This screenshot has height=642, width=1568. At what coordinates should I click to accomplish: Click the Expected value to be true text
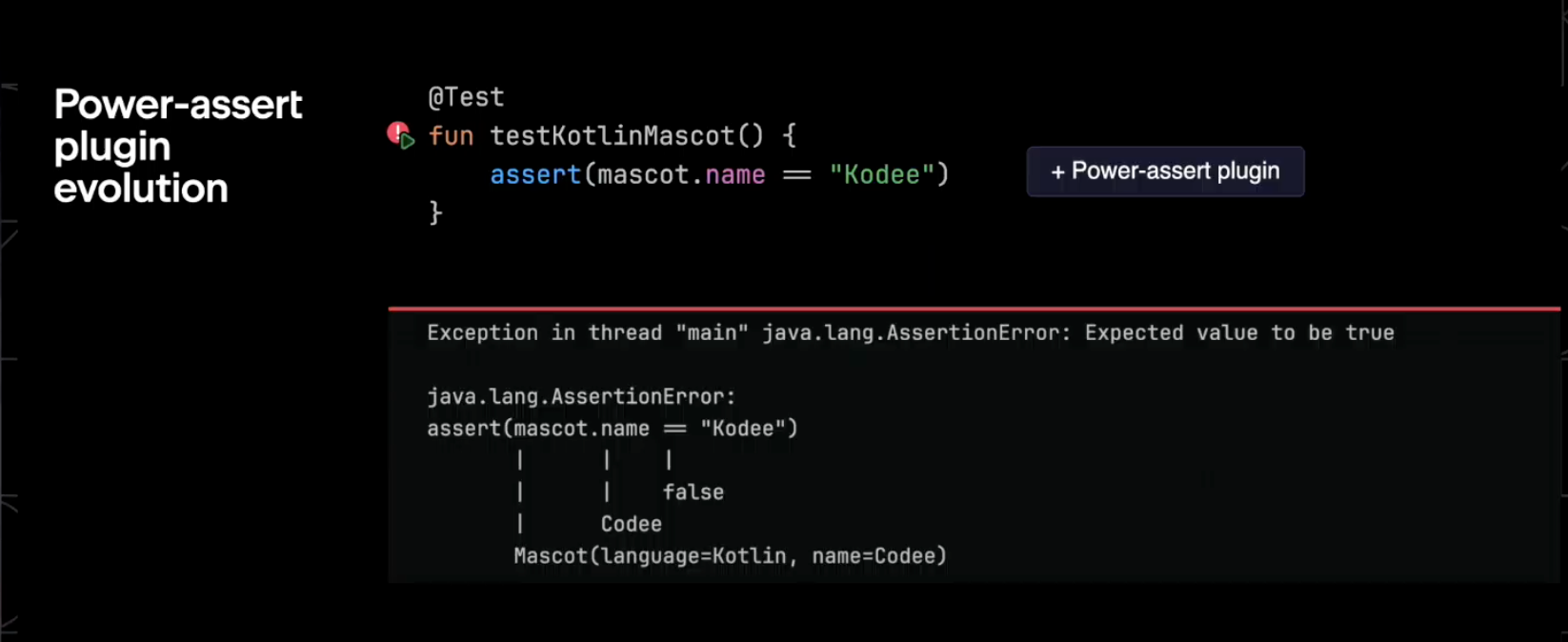[x=1239, y=332]
